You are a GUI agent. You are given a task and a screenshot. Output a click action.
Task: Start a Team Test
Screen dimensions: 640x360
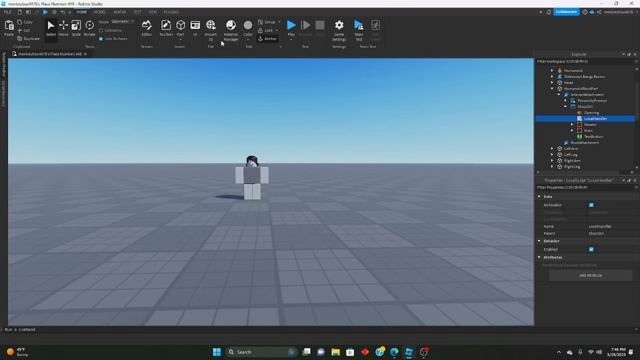point(359,30)
